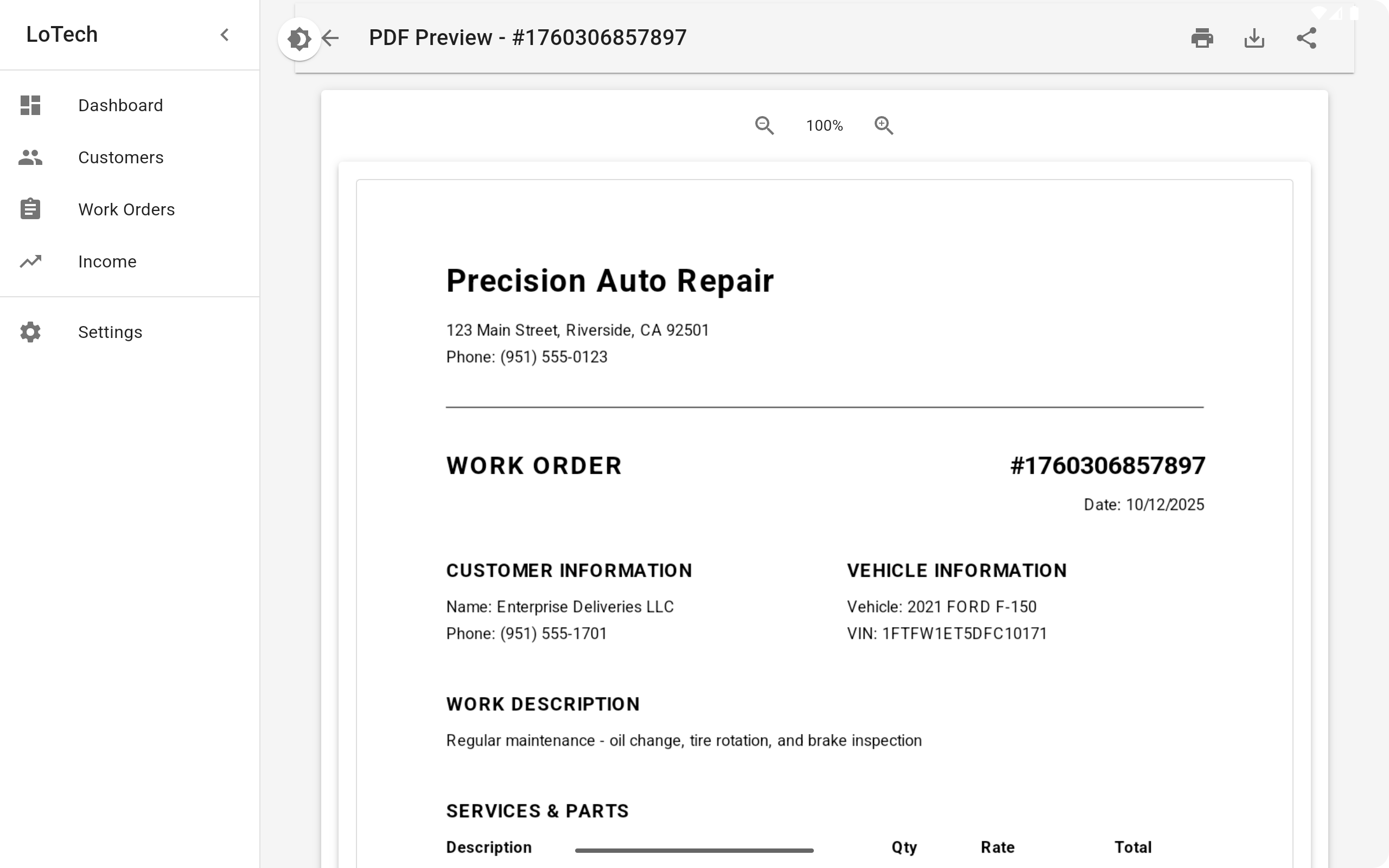Download the work order PDF
Image resolution: width=1389 pixels, height=868 pixels.
click(1254, 39)
